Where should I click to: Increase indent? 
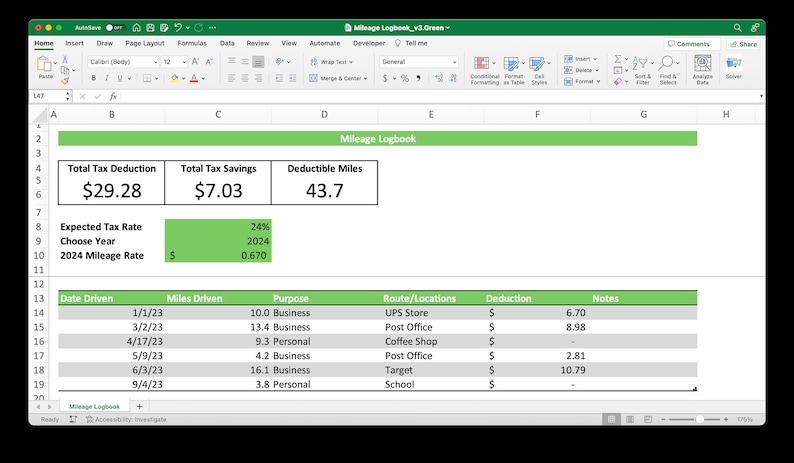[292, 78]
